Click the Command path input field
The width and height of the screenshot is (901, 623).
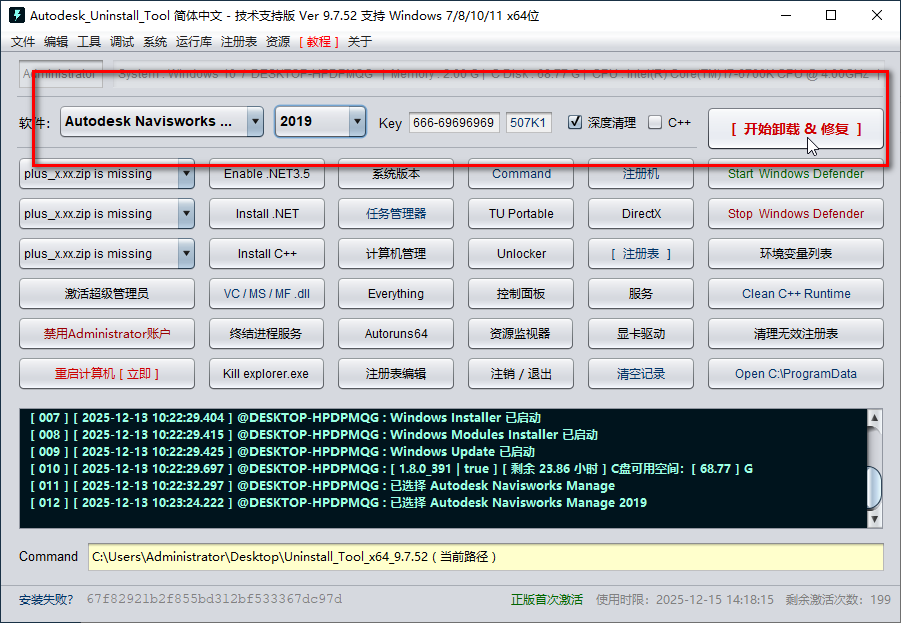[x=486, y=557]
